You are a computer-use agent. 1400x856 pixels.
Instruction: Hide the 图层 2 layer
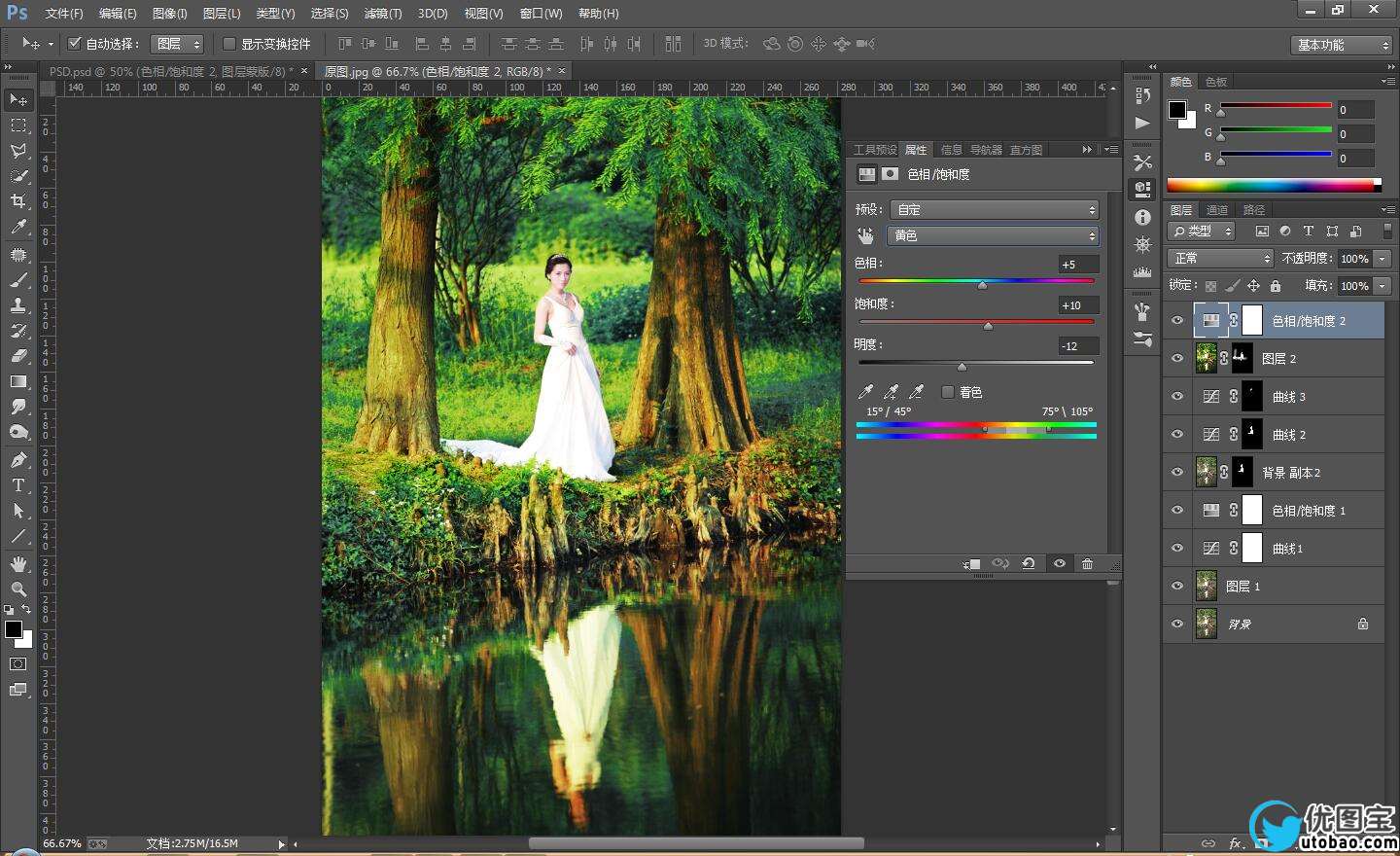(1177, 359)
